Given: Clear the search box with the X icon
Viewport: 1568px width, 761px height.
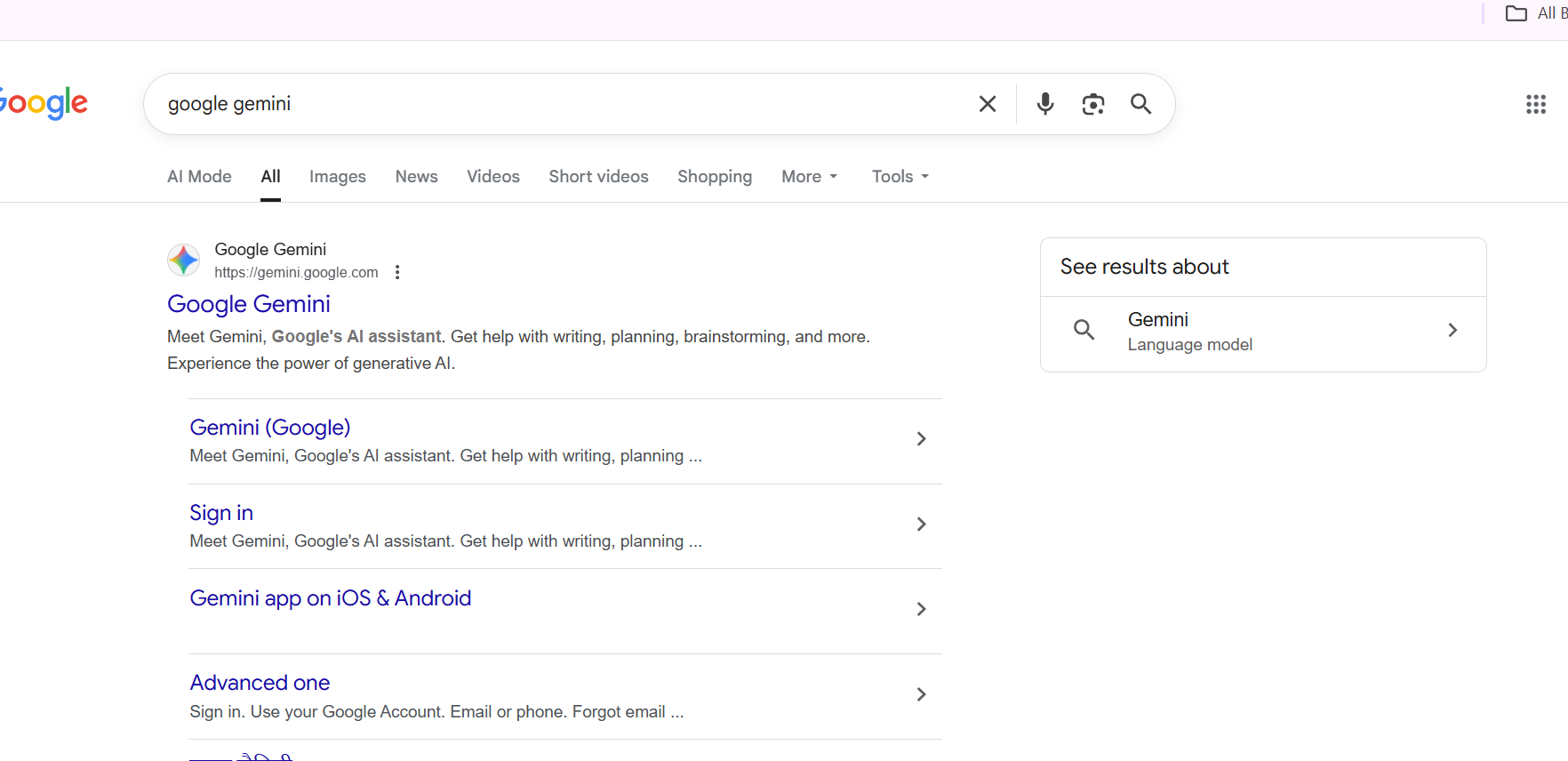Looking at the screenshot, I should tap(987, 104).
